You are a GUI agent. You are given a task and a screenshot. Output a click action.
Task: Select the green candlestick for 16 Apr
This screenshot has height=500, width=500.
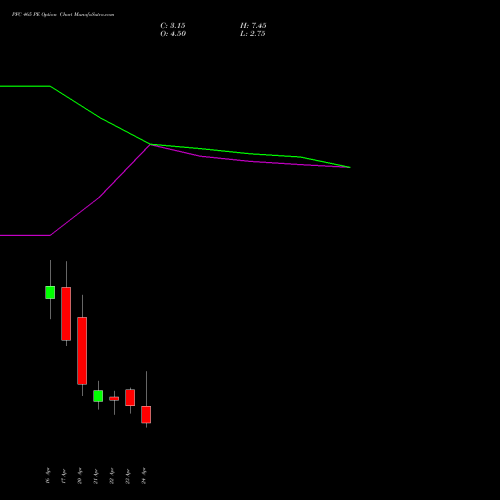50,292
